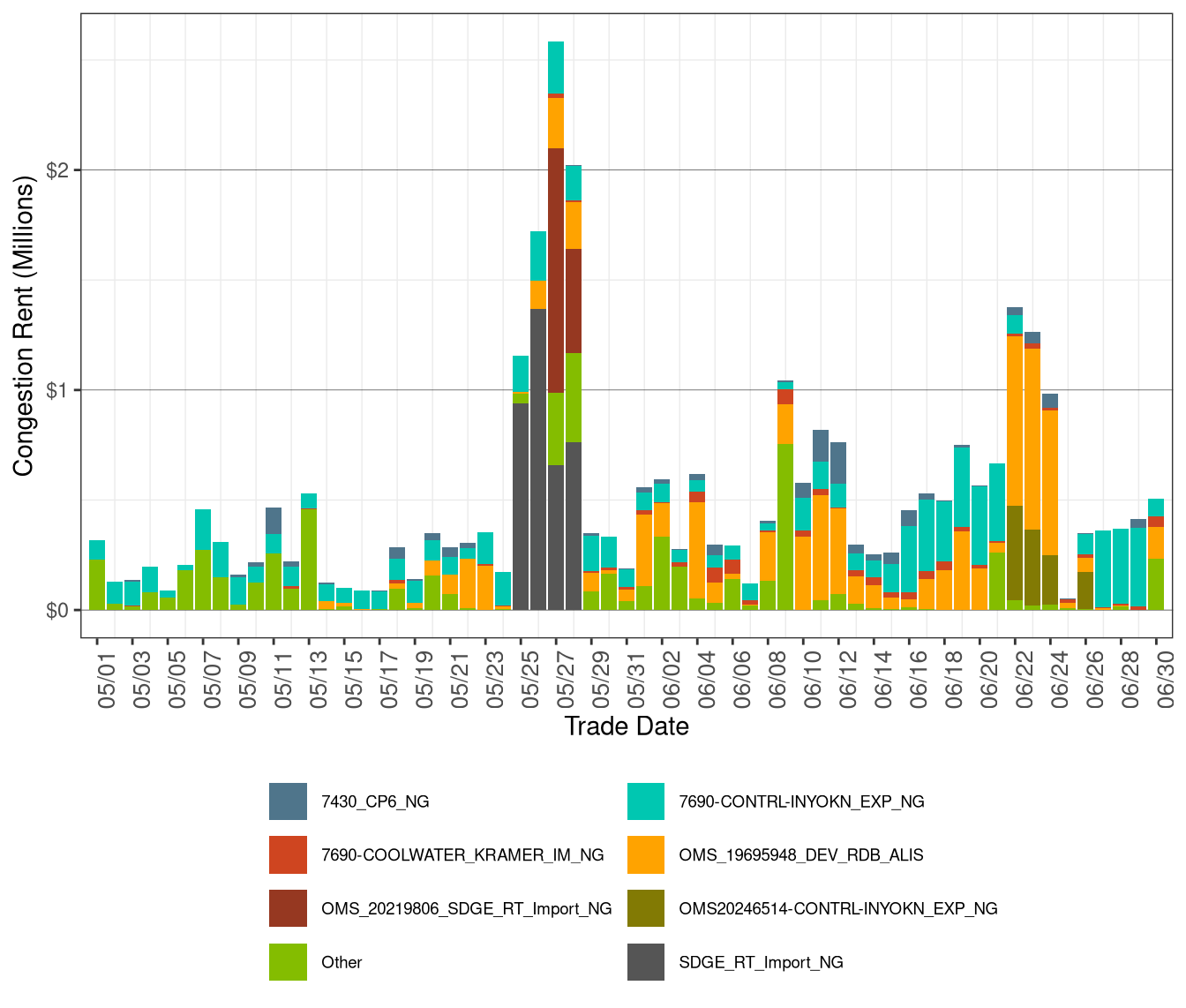Click the "$1" y-axis tick label
Screen dimensions: 1186x1008
57,390
